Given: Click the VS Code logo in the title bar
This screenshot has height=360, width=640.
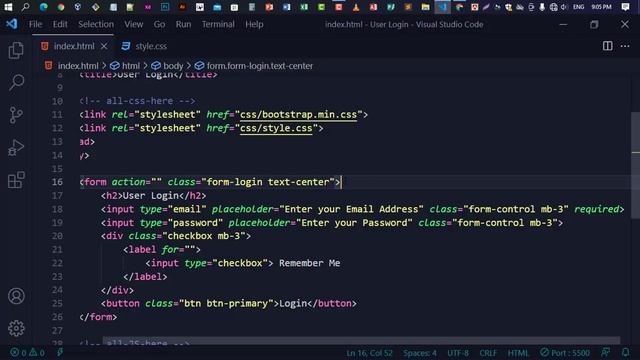Looking at the screenshot, I should tap(12, 24).
